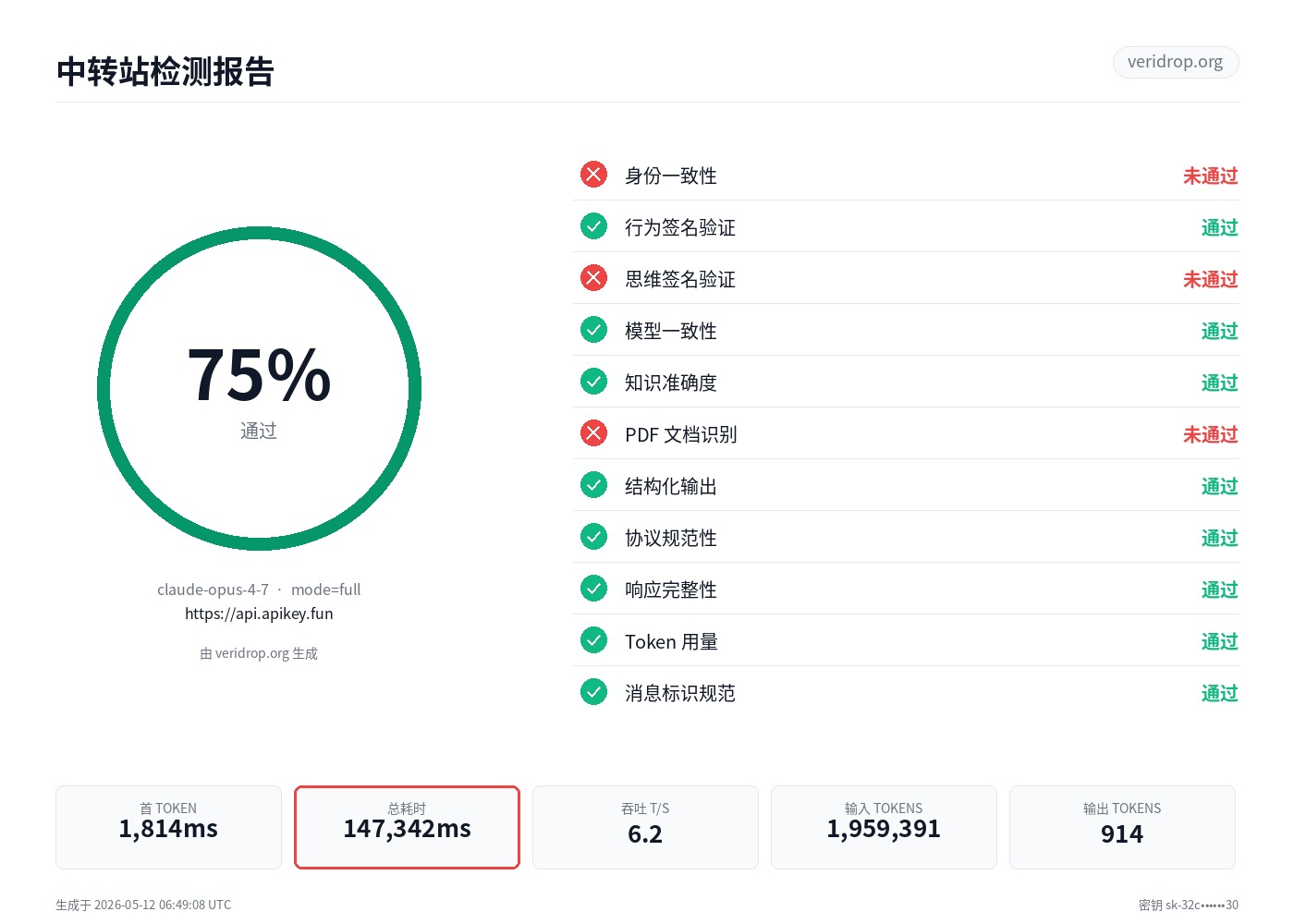Click the green check icon beside 消息标识规范

(593, 692)
